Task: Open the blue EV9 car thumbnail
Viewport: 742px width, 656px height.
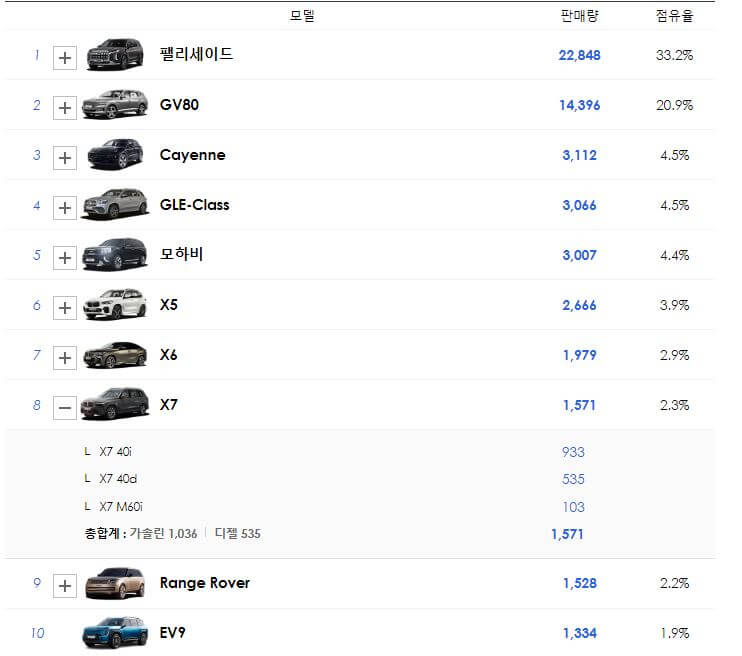Action: (115, 633)
